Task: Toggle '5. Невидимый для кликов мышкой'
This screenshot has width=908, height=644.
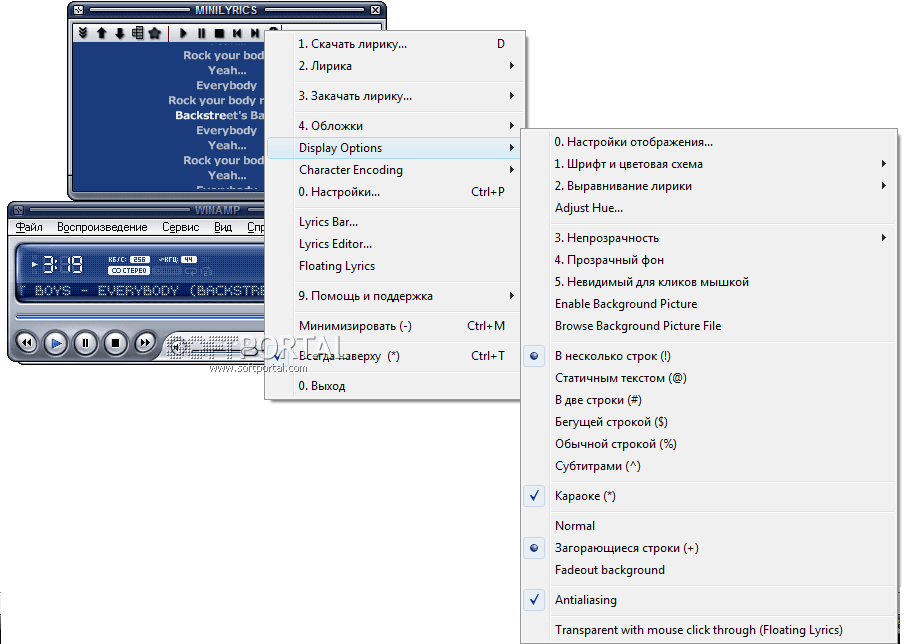Action: [709, 281]
